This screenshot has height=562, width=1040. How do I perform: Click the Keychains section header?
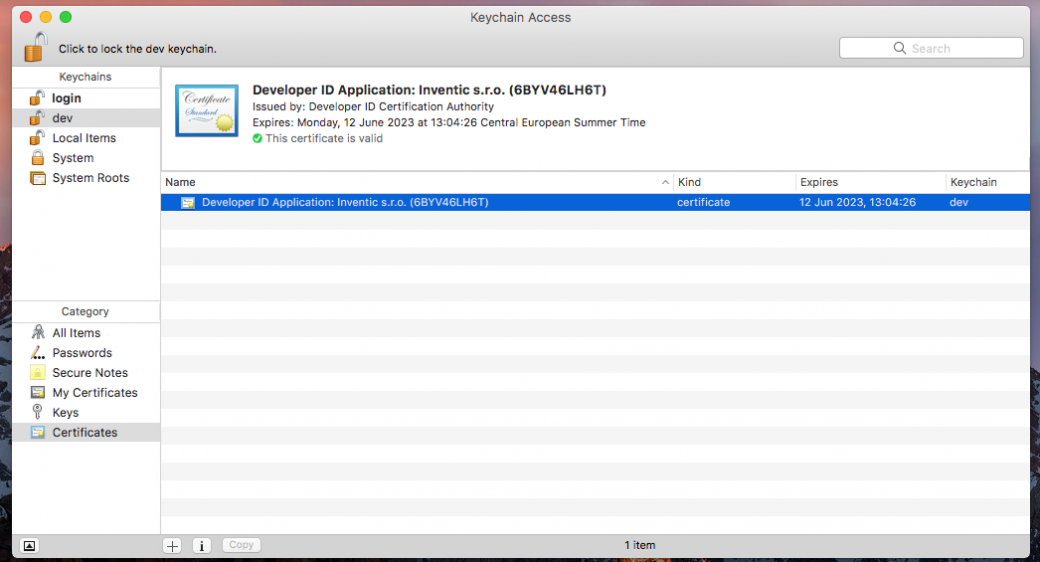pyautogui.click(x=86, y=77)
